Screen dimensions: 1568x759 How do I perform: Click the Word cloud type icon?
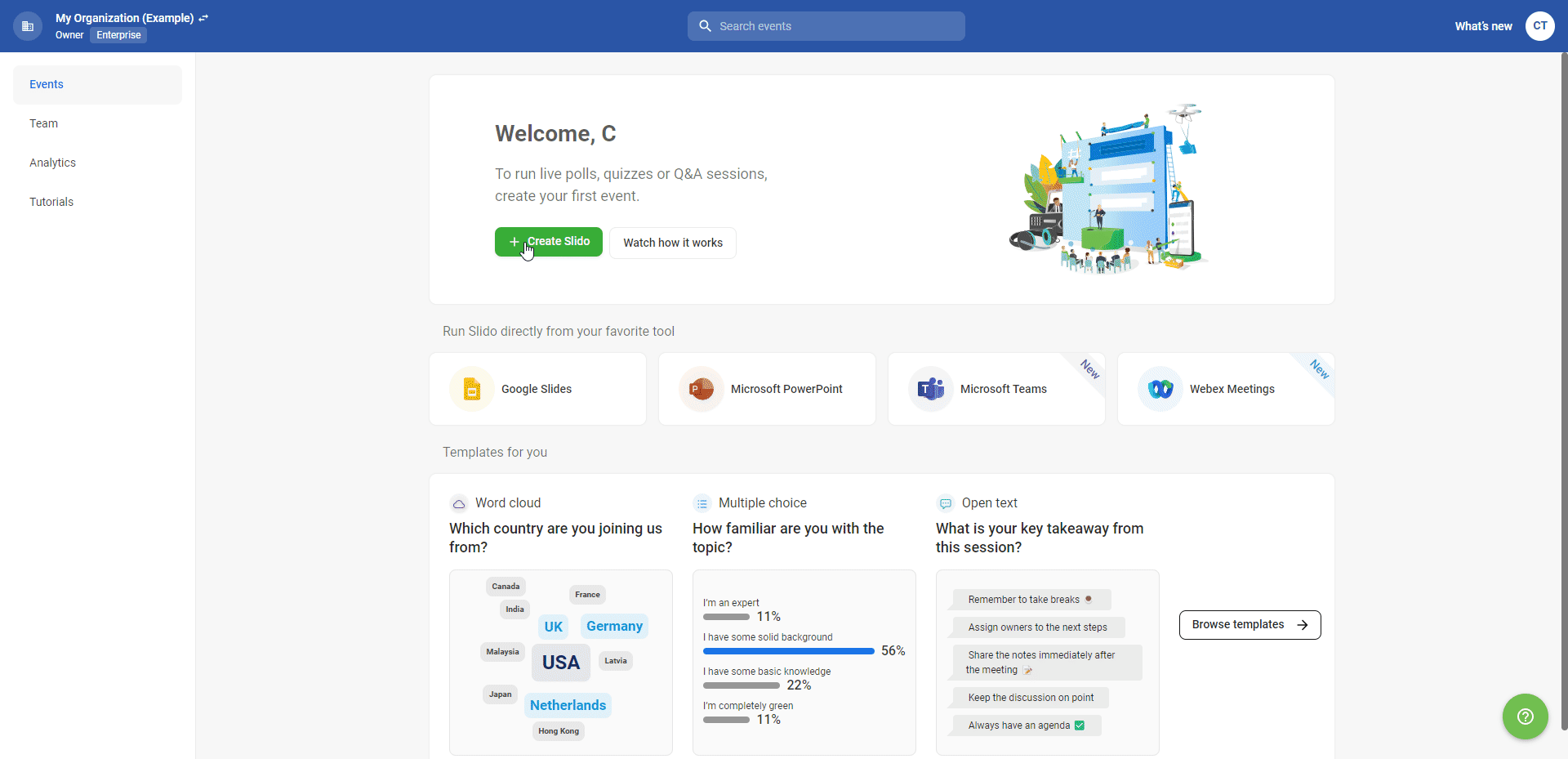[x=459, y=503]
